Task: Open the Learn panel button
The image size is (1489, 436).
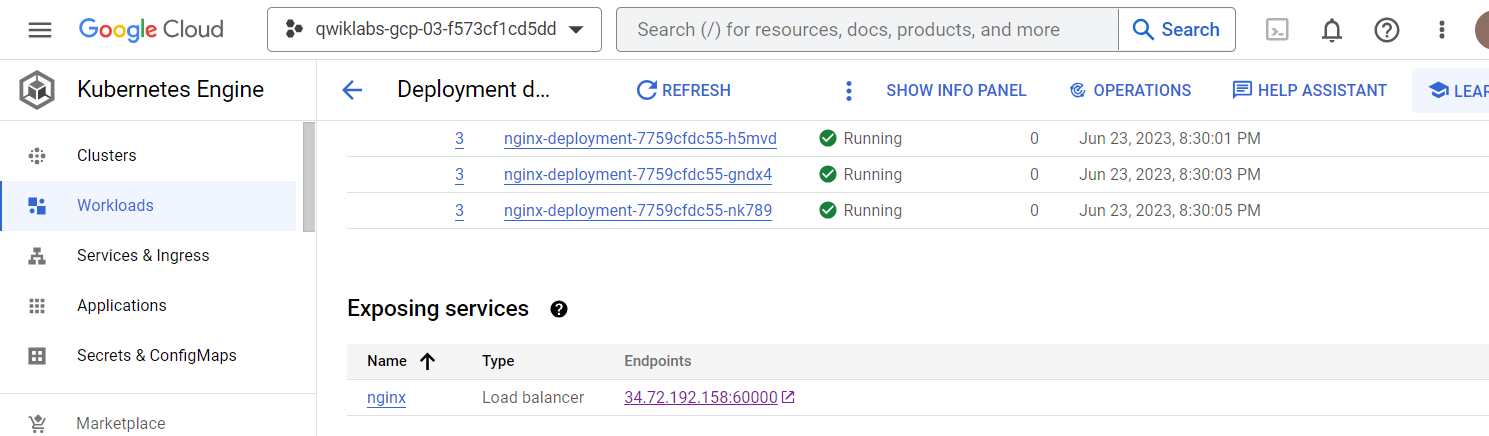Action: tap(1451, 90)
